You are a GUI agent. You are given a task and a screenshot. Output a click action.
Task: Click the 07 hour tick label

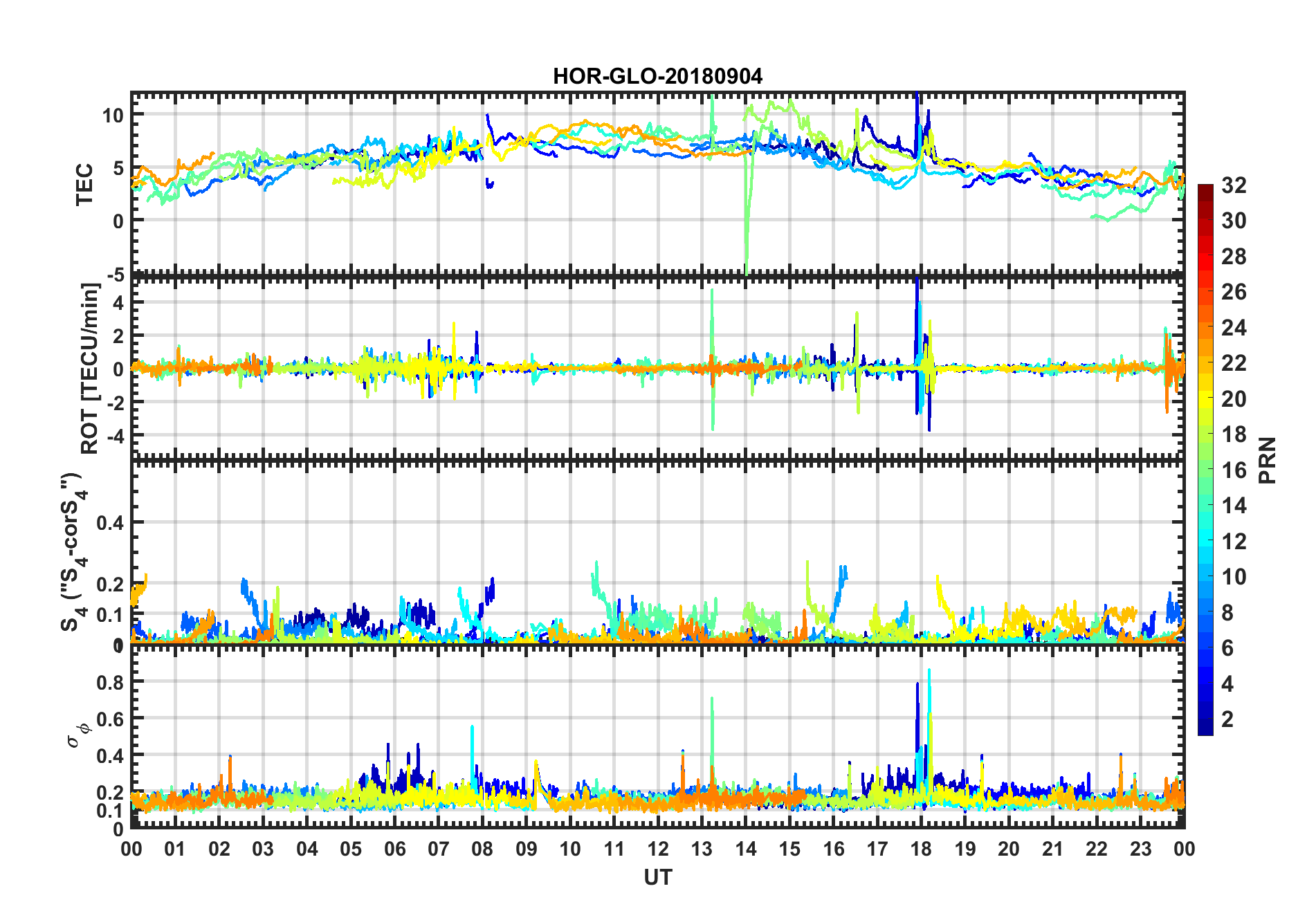[x=439, y=848]
